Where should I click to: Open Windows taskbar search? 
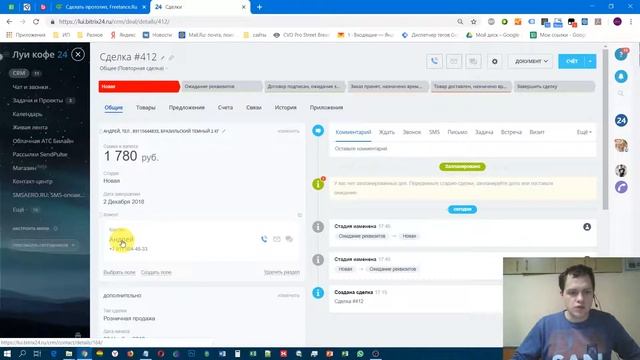click(x=22, y=353)
